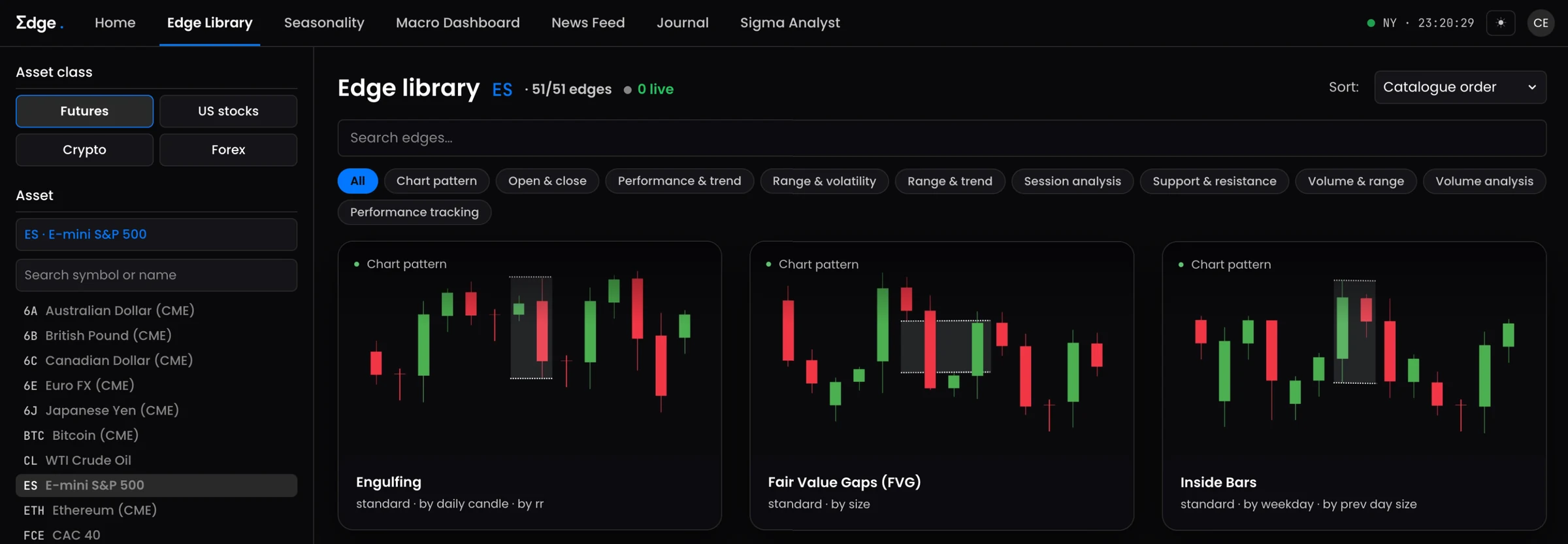Viewport: 1568px width, 544px height.
Task: Filter edges by Volume analysis
Action: 1484,181
